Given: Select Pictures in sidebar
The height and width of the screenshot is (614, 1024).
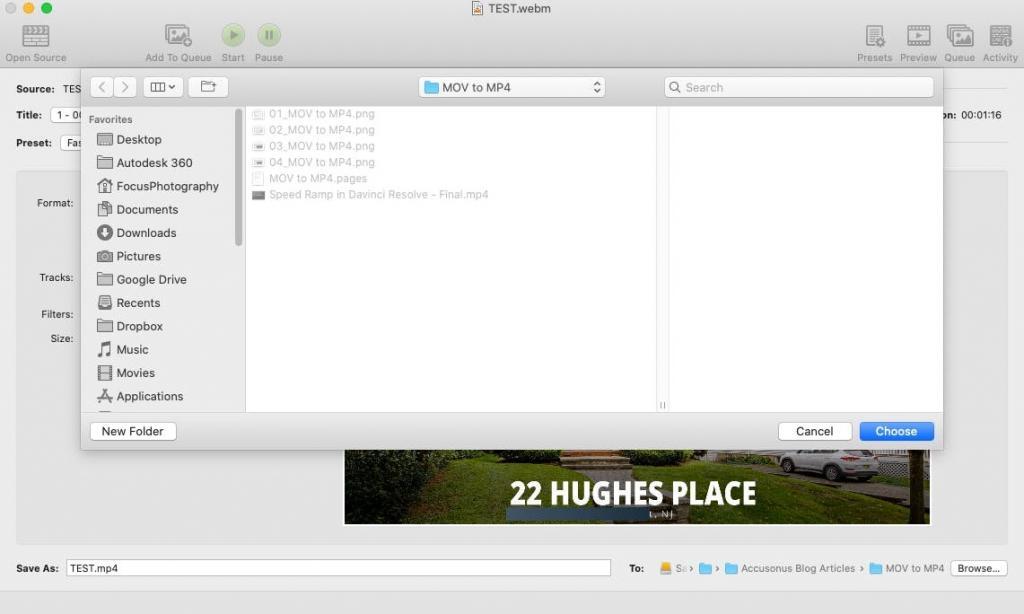Looking at the screenshot, I should [129, 257].
